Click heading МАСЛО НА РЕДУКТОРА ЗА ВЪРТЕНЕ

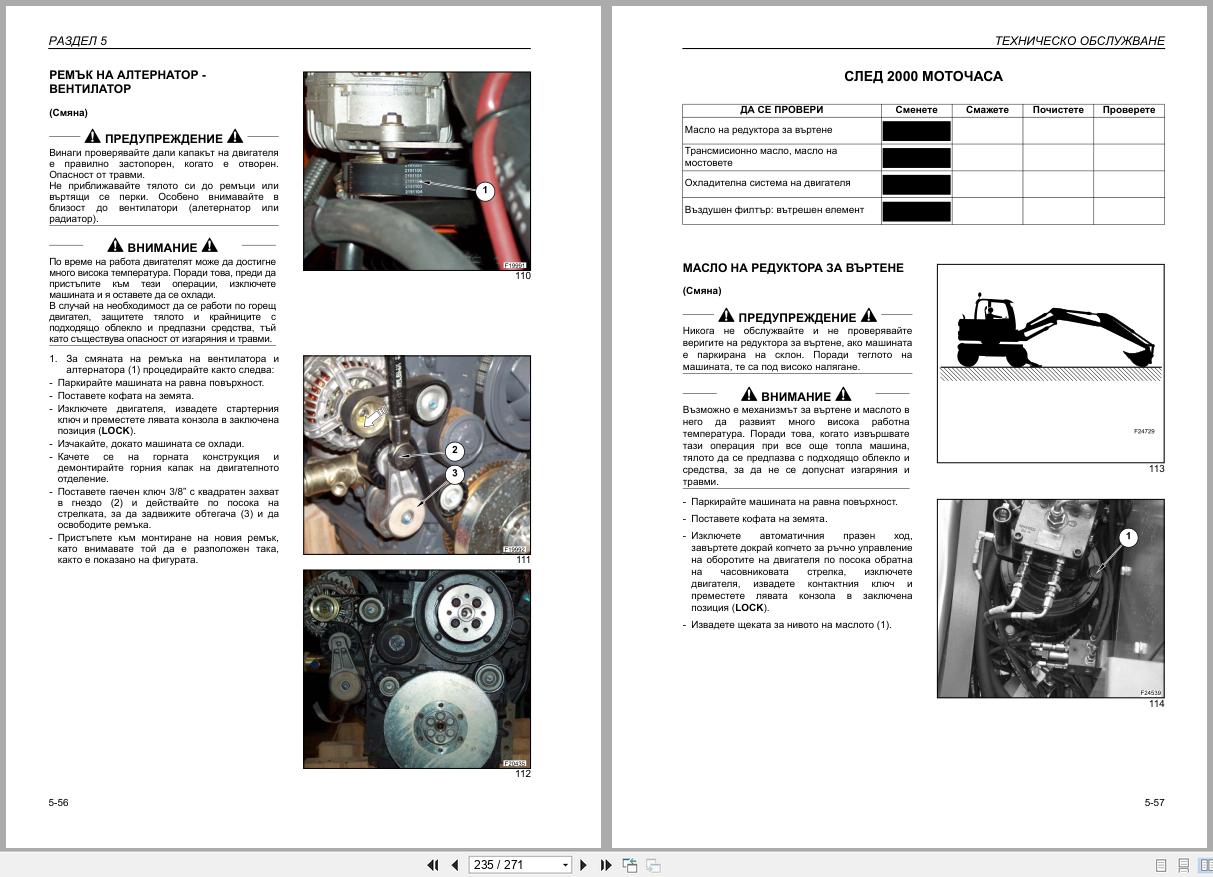tap(793, 268)
